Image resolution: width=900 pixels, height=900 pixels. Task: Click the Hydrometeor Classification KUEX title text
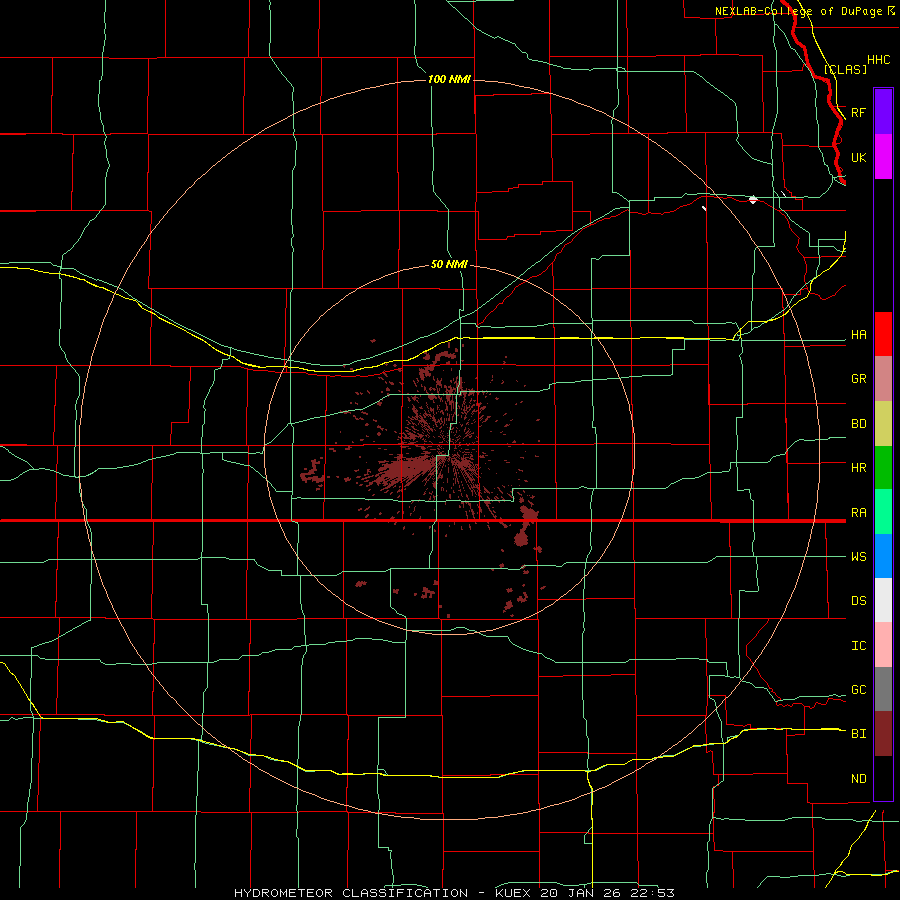pyautogui.click(x=454, y=893)
